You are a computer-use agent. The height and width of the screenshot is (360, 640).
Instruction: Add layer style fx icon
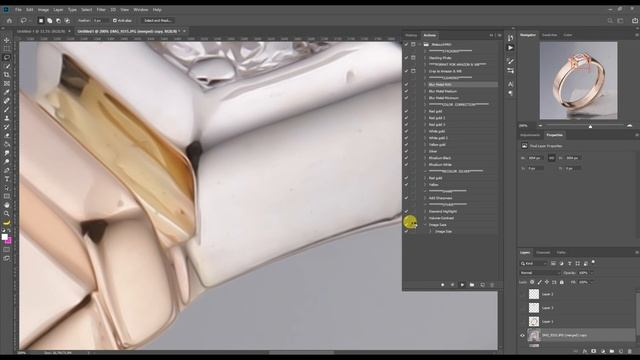pyautogui.click(x=584, y=351)
